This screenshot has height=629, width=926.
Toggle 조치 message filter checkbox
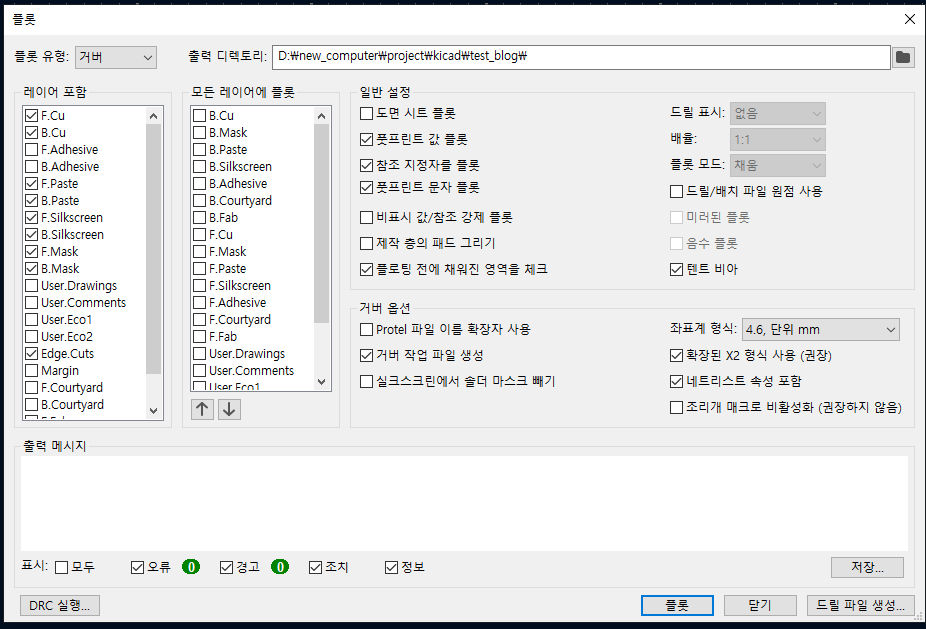pyautogui.click(x=315, y=568)
